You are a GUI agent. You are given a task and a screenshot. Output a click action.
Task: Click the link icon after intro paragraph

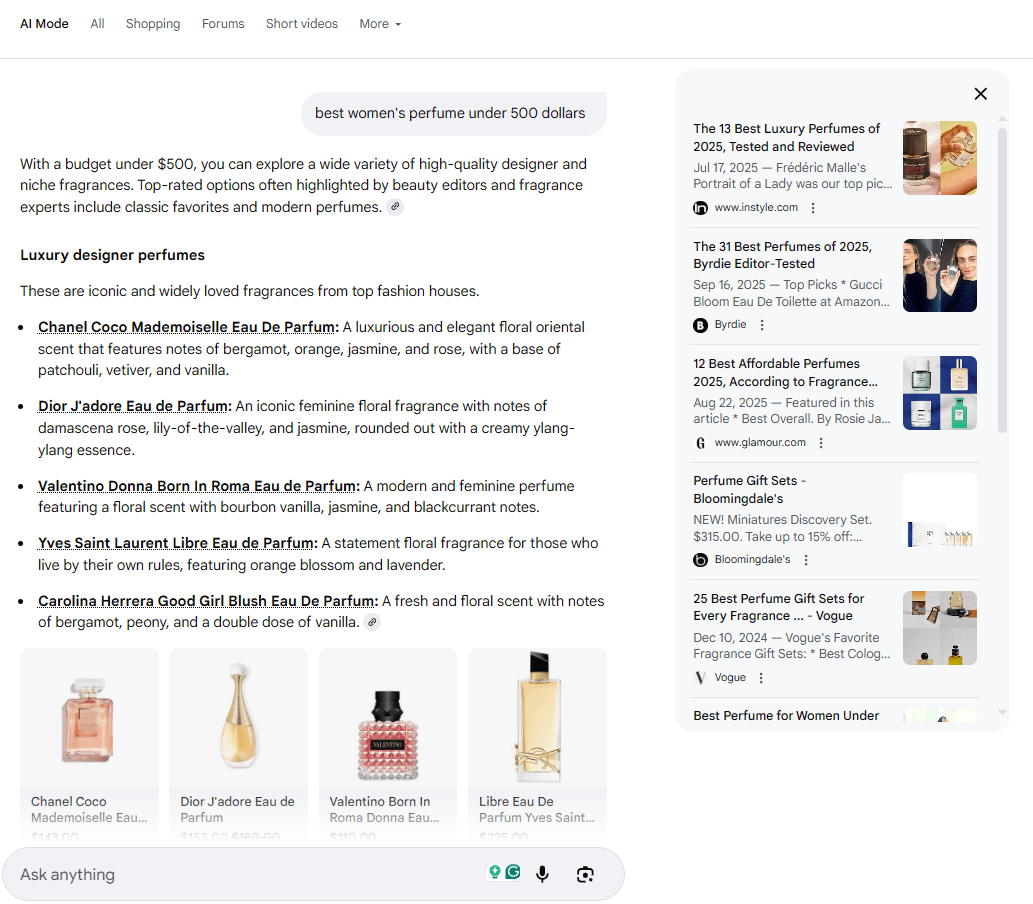coord(395,207)
